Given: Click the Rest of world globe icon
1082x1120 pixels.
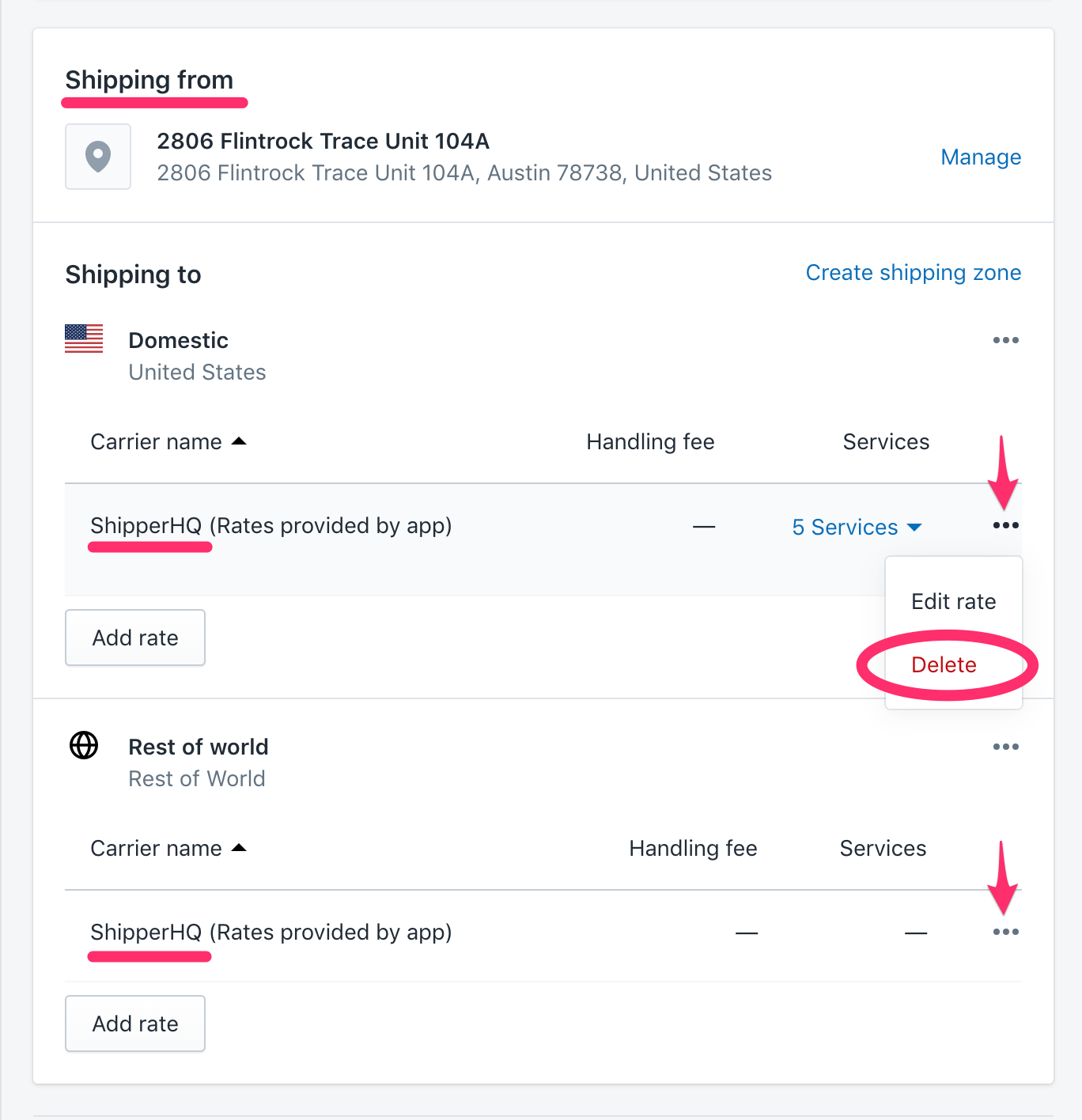Looking at the screenshot, I should [84, 745].
